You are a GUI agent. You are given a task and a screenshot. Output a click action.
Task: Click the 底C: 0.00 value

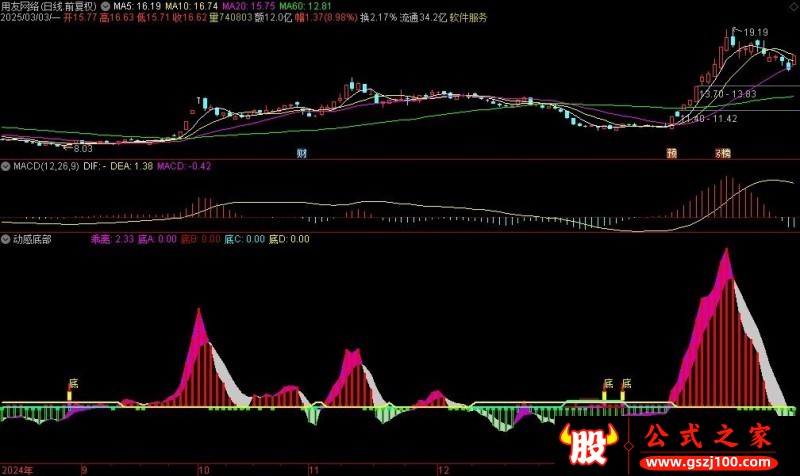pos(245,239)
